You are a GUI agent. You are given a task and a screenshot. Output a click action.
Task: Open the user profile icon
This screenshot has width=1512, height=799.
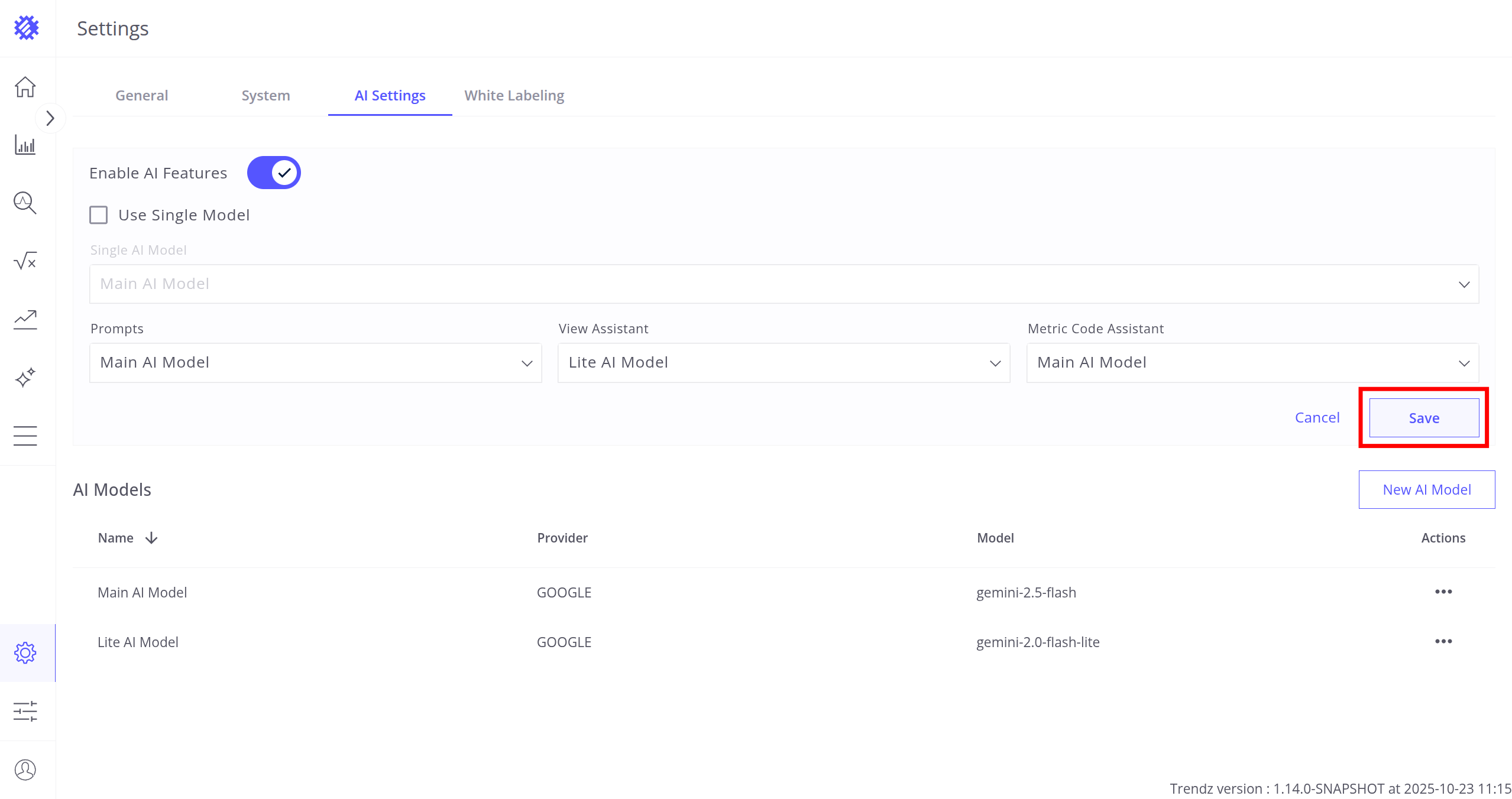pyautogui.click(x=25, y=769)
